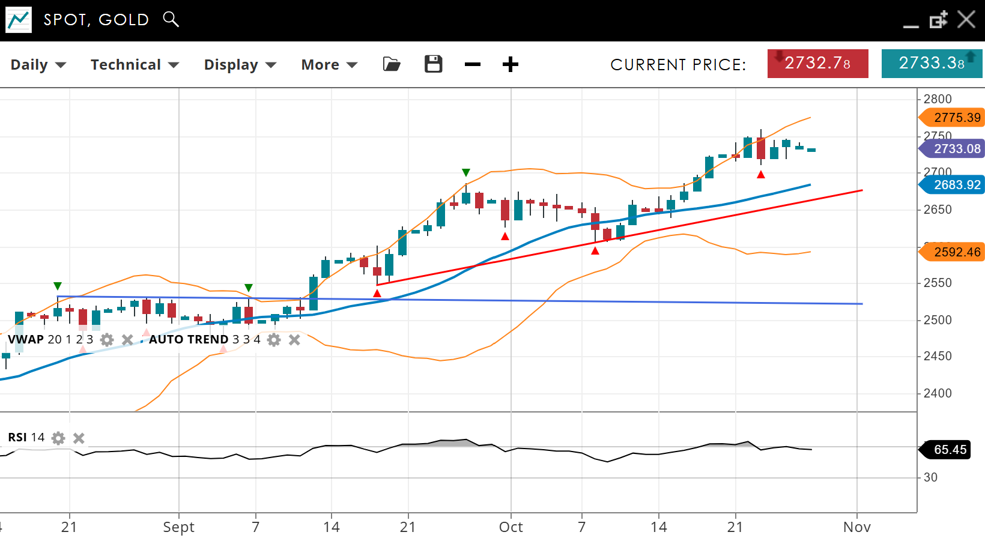Remove the RSI indicator with its X
This screenshot has height=538, width=985.
79,438
